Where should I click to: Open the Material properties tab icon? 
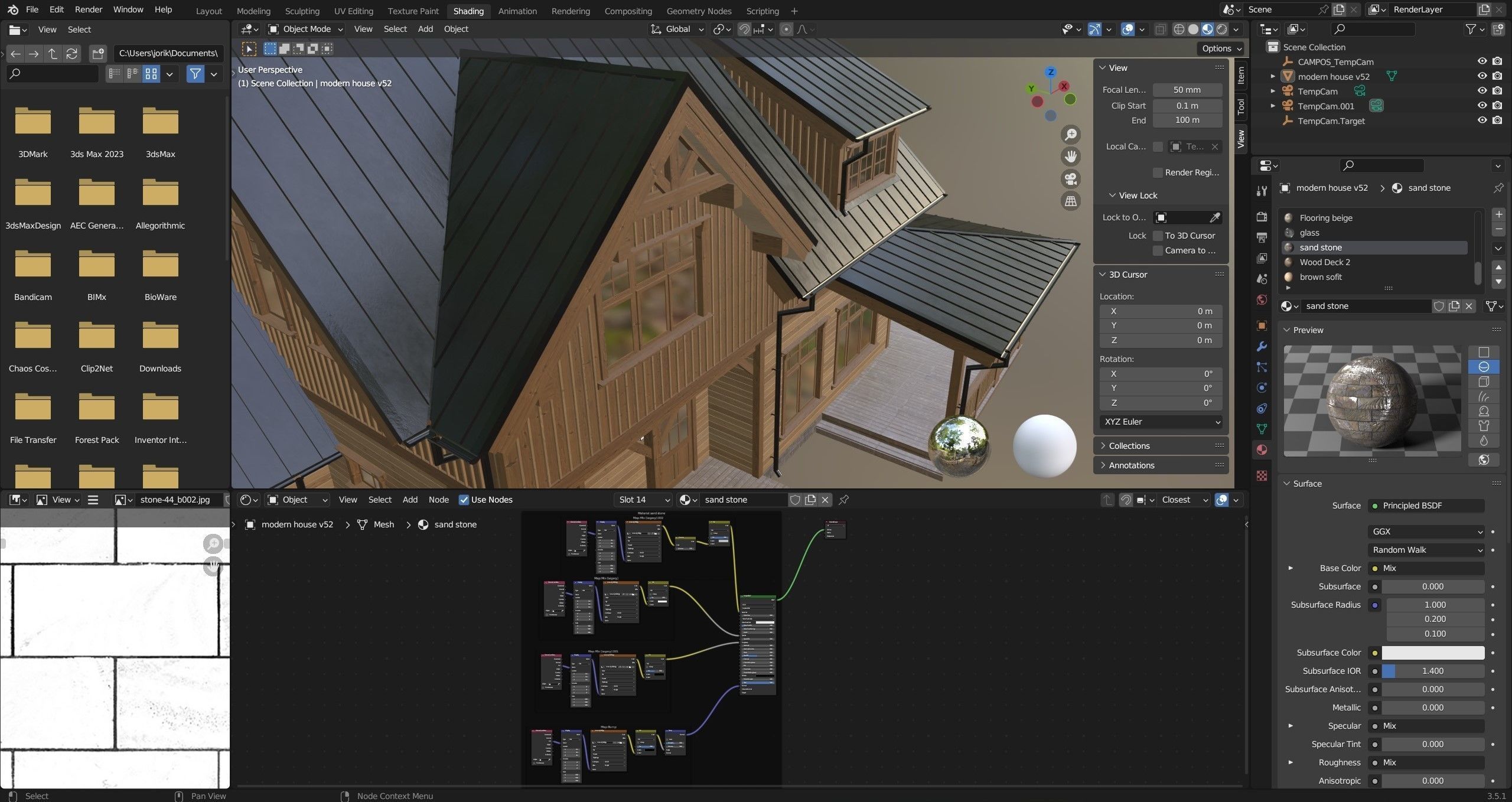click(1262, 449)
